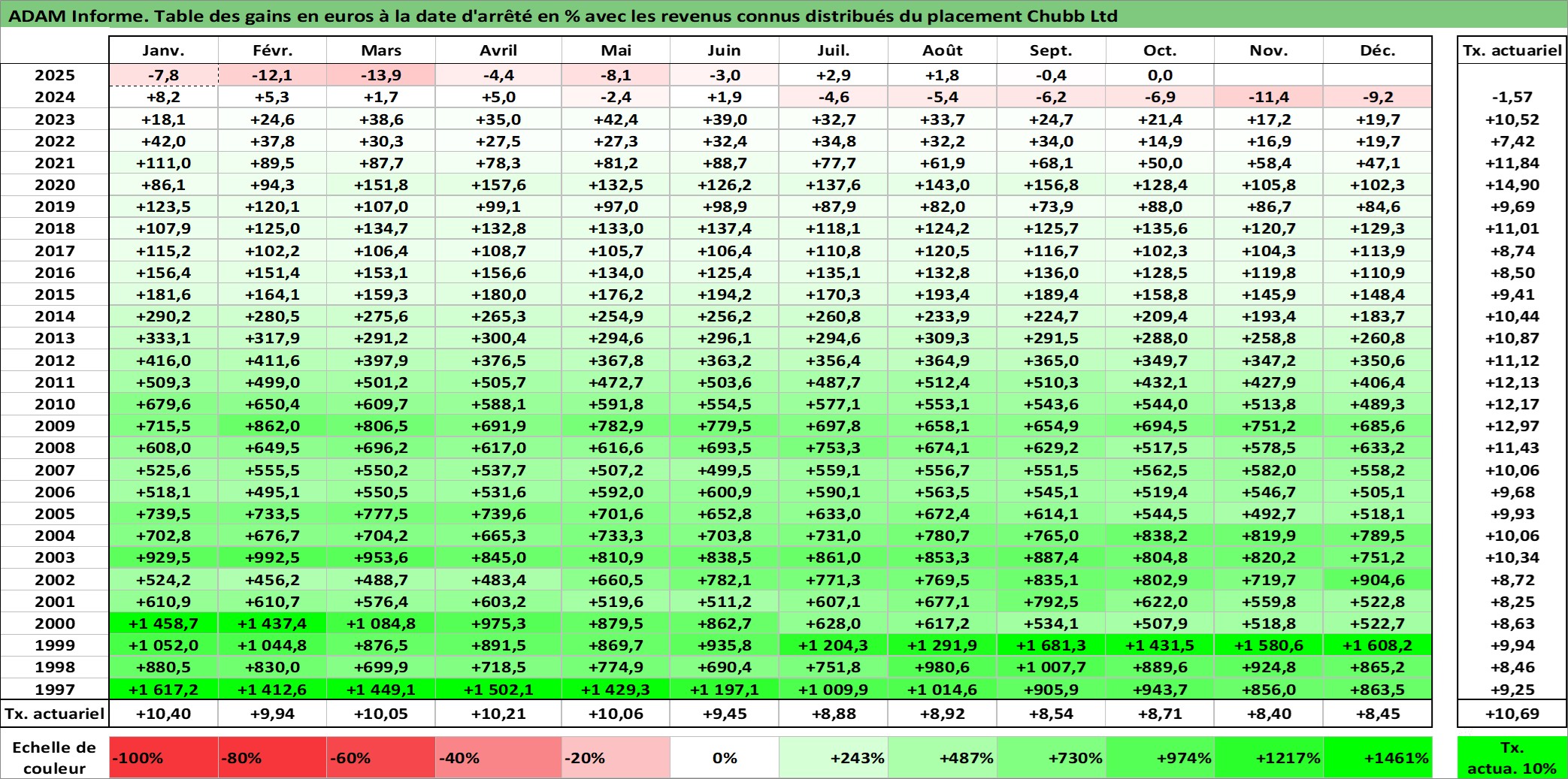Click the Tx. actuariel column header

(1512, 50)
